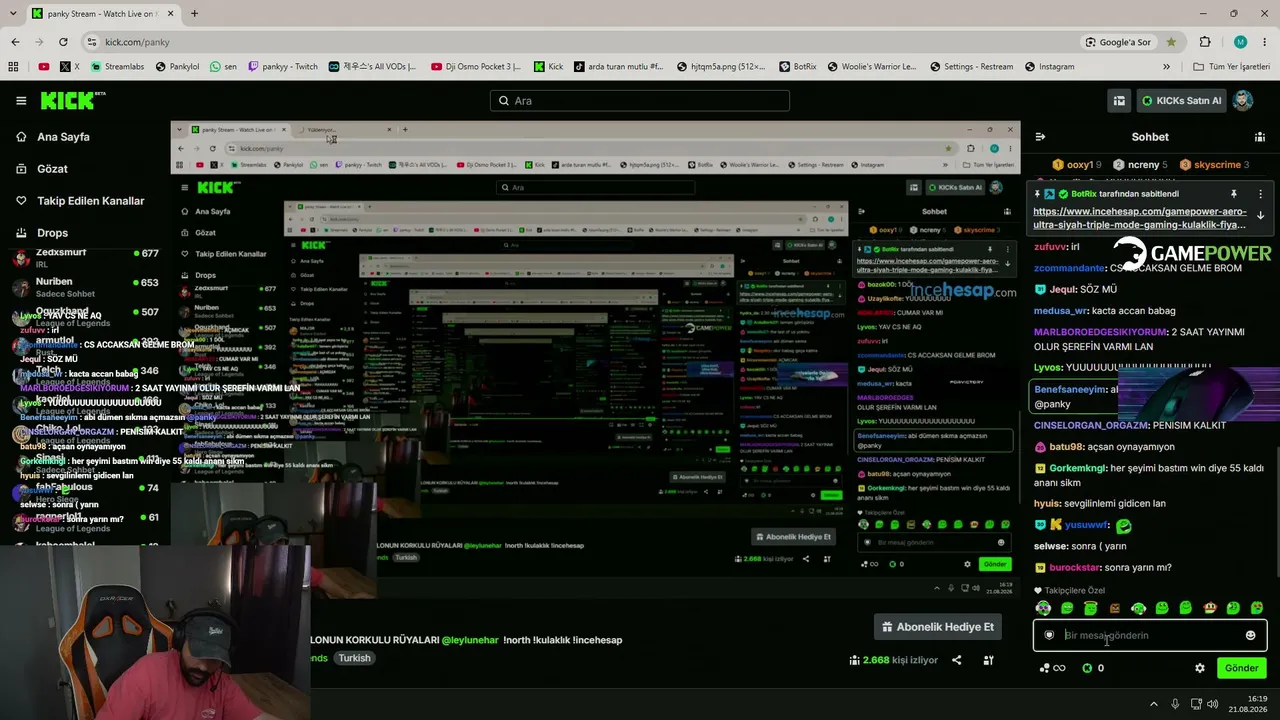
Task: Open the Nuriben channel in sidebar
Action: click(85, 288)
